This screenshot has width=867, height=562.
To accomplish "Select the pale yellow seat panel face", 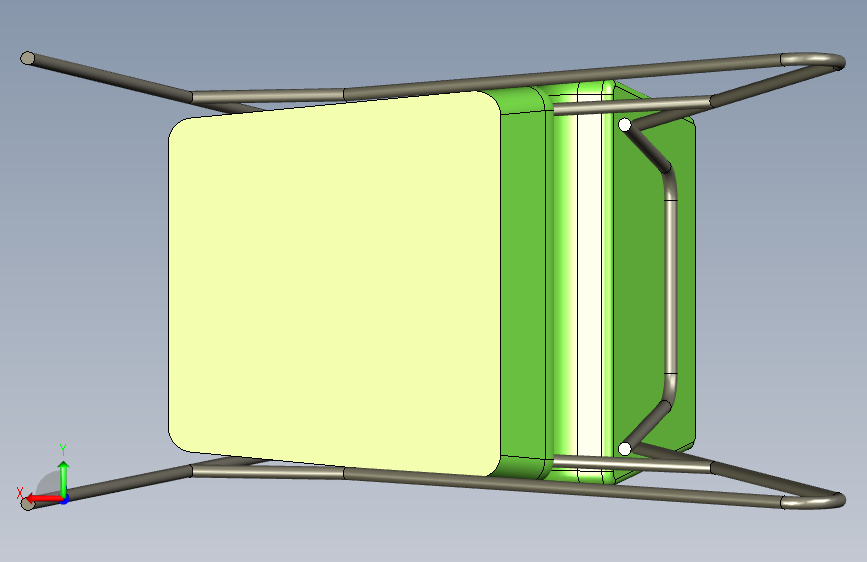I will 335,283.
